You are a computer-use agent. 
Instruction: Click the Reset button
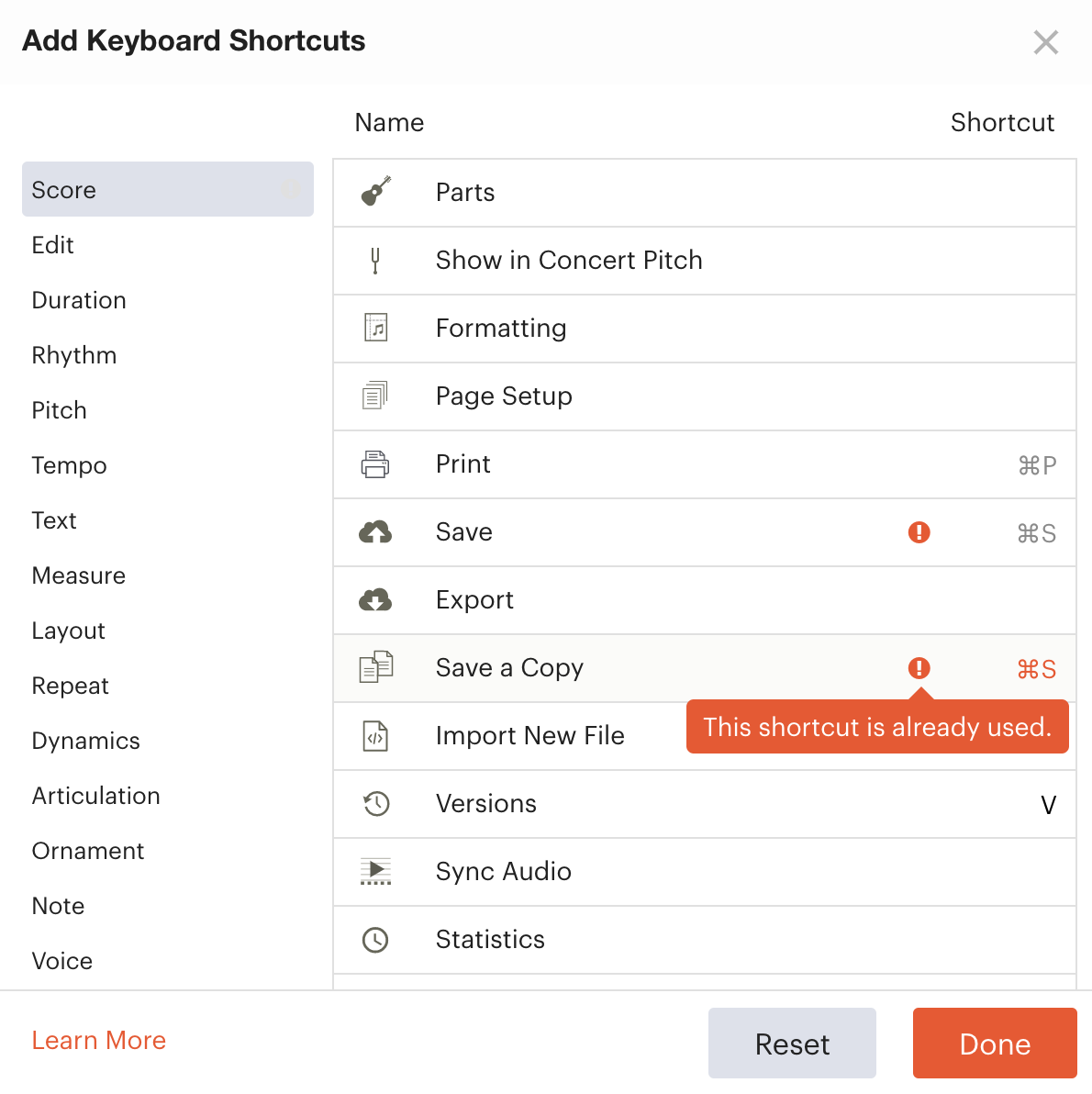tap(792, 1044)
